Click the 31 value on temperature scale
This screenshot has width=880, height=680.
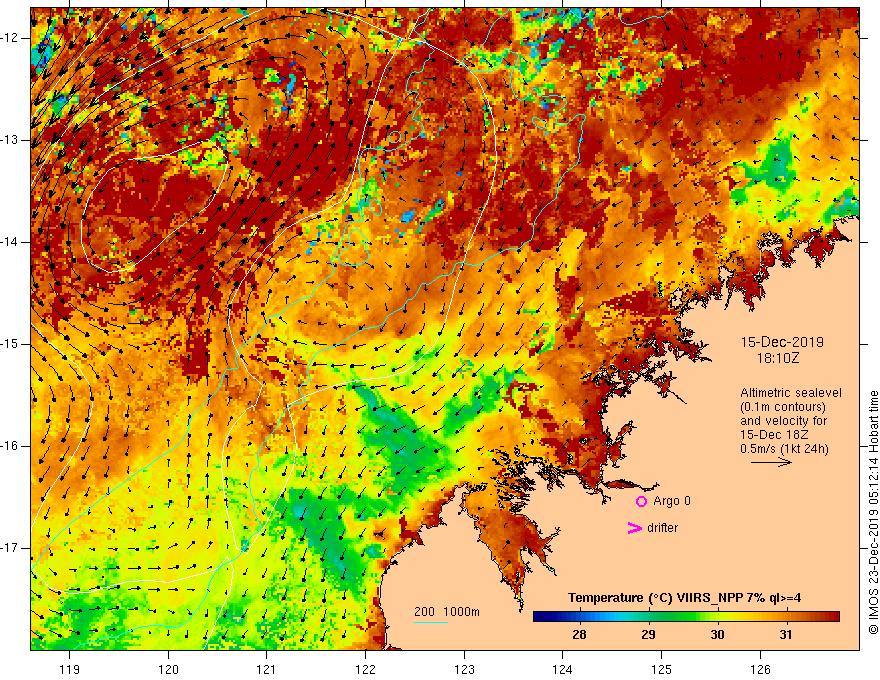[x=786, y=635]
